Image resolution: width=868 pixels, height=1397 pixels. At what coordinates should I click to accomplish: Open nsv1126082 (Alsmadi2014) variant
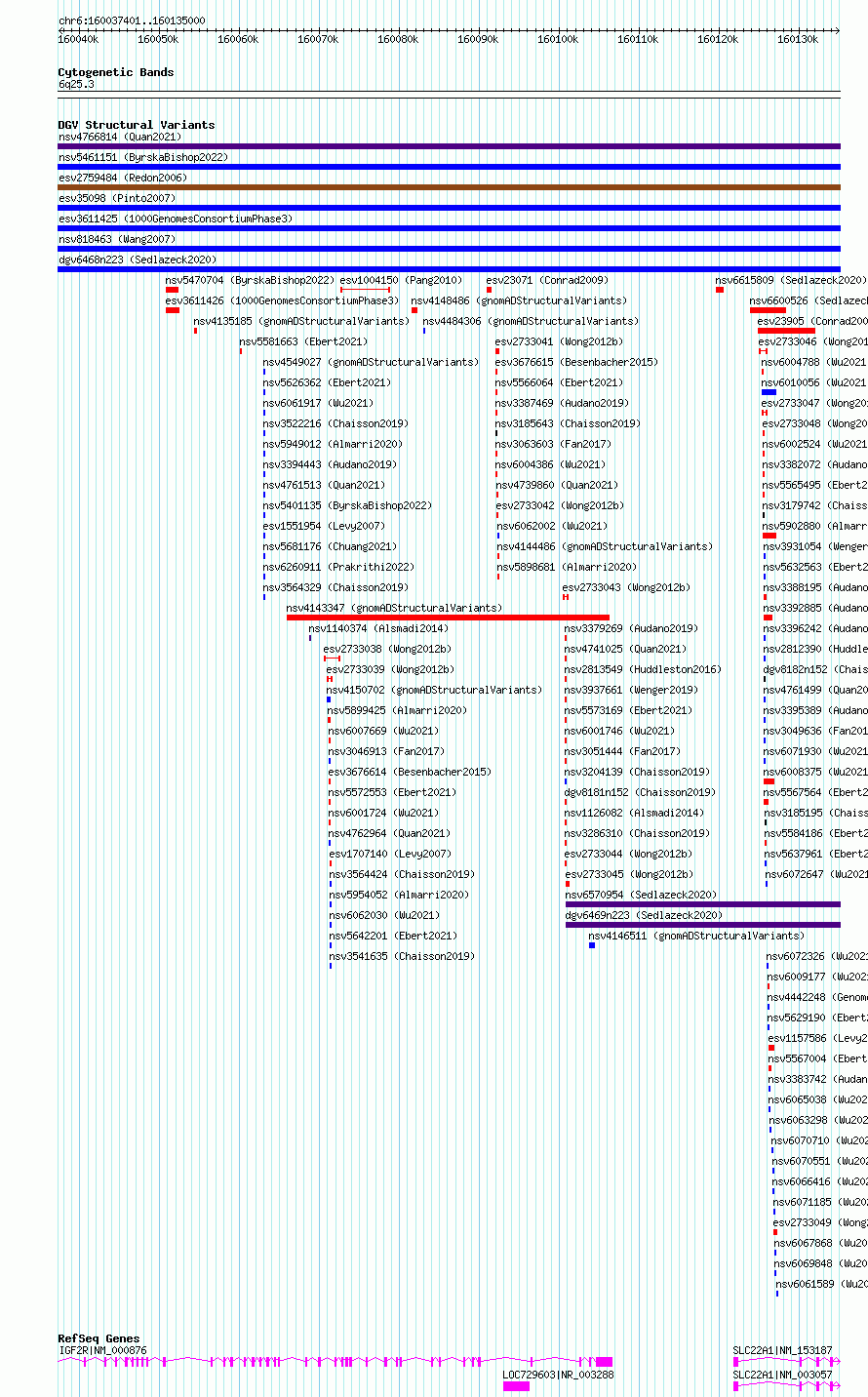[x=635, y=813]
